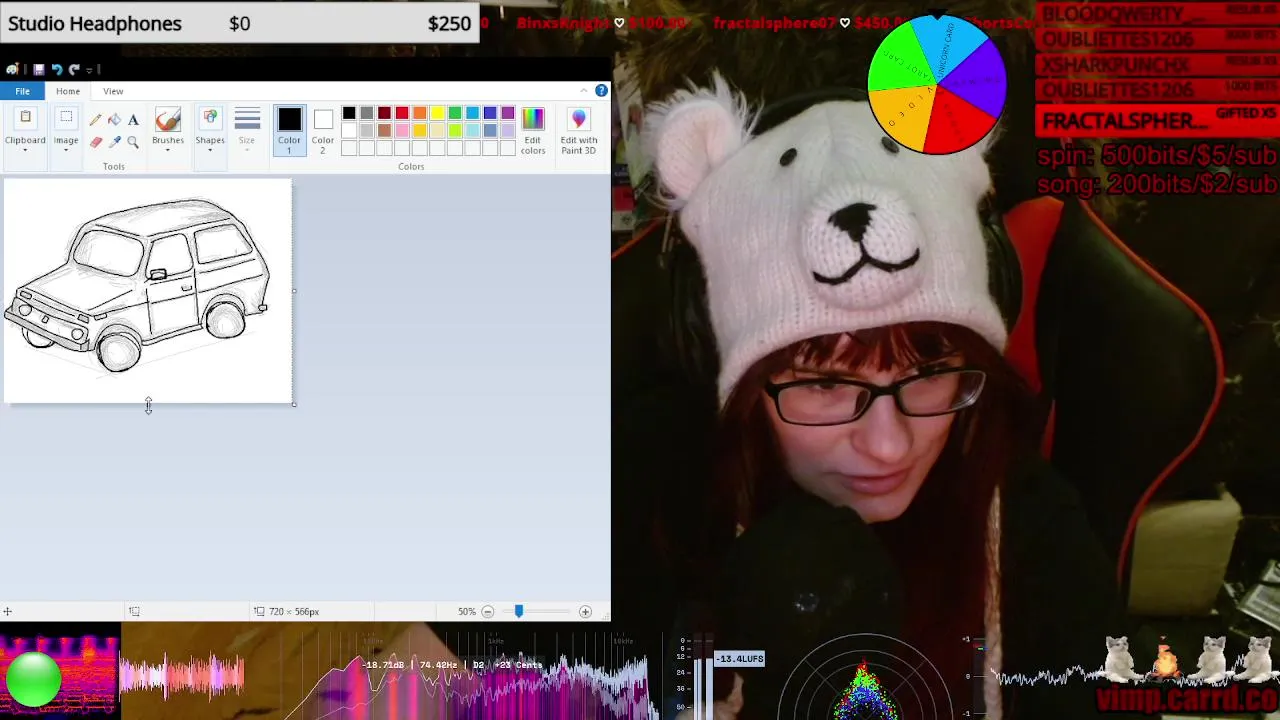Image resolution: width=1280 pixels, height=720 pixels.
Task: Click the '-13.4LUFS' loudness readout
Action: coord(740,659)
